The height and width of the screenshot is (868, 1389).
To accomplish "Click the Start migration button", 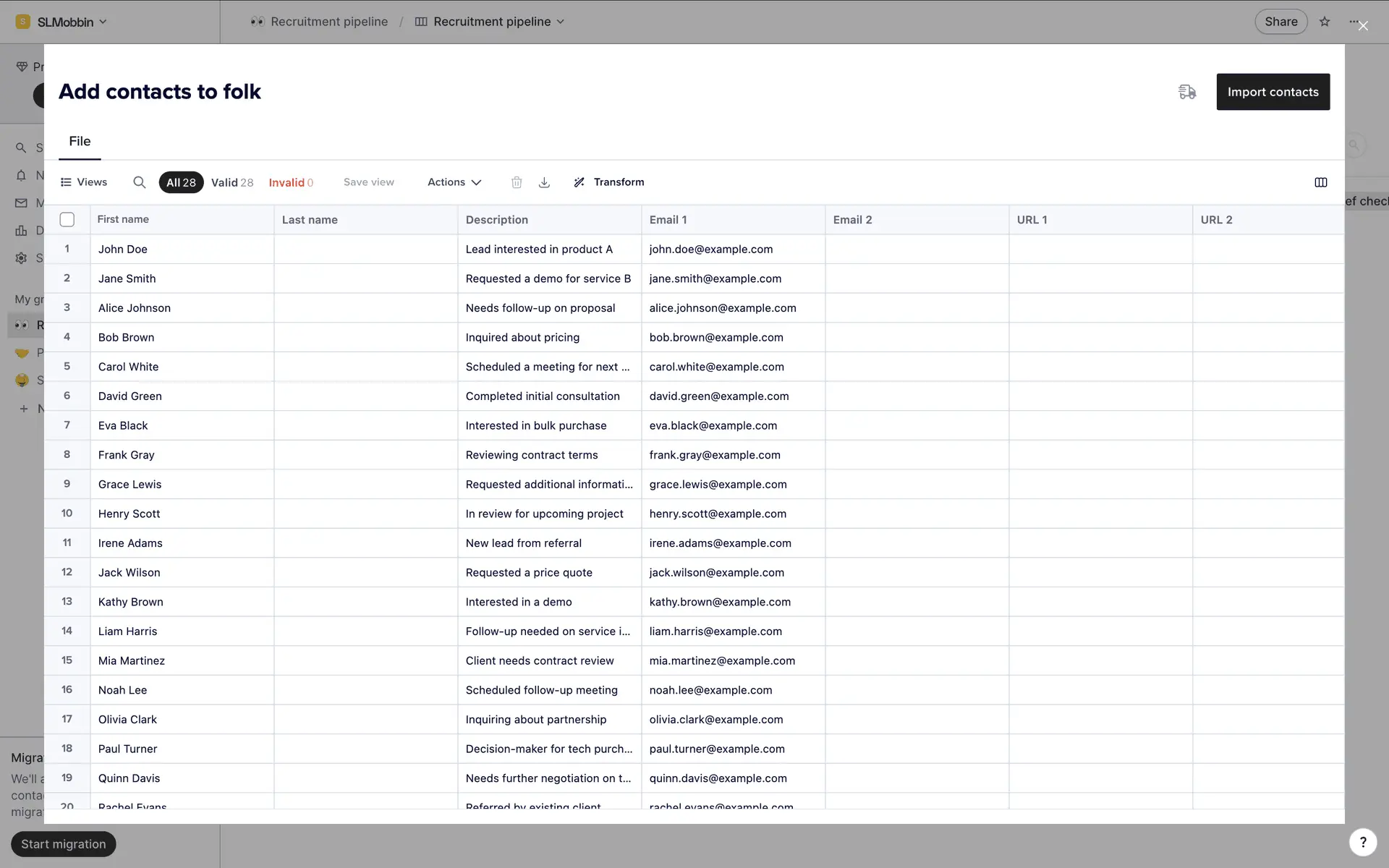I will point(64,844).
